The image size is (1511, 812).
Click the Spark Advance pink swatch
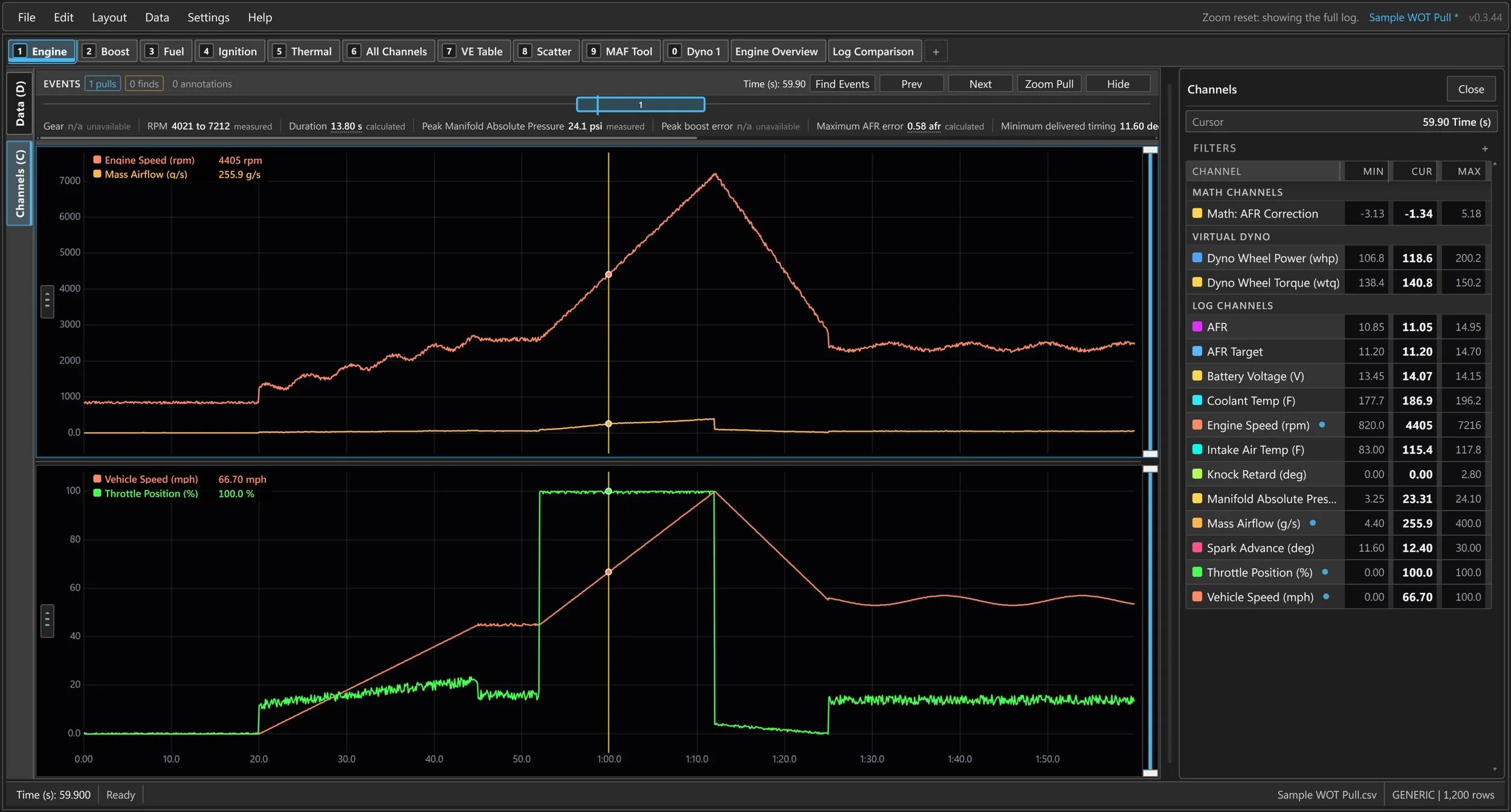point(1197,547)
